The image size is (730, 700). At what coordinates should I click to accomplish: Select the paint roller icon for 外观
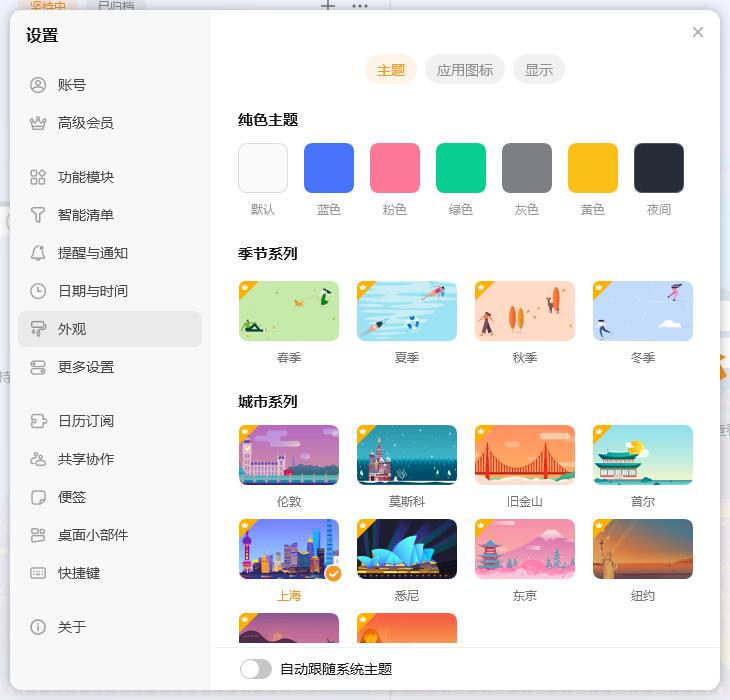(x=38, y=329)
